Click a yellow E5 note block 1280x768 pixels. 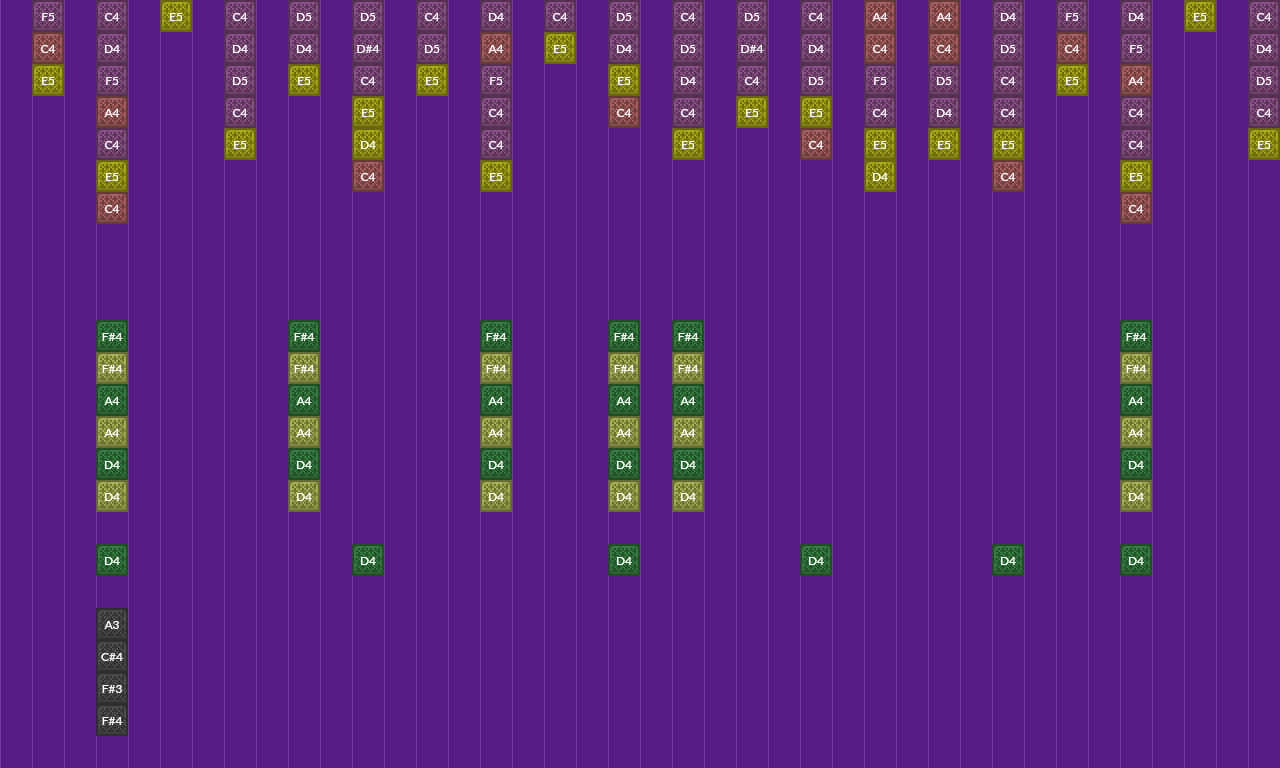coord(47,80)
